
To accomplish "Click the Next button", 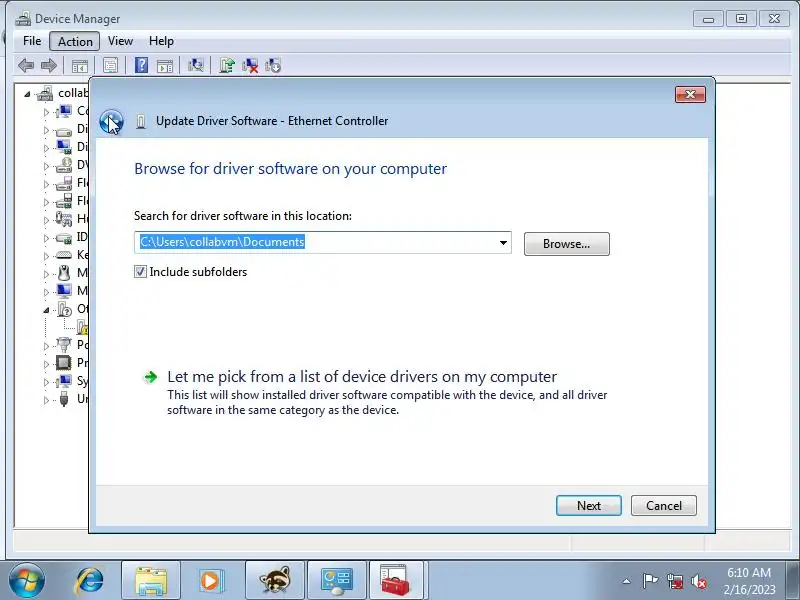I will coord(589,506).
